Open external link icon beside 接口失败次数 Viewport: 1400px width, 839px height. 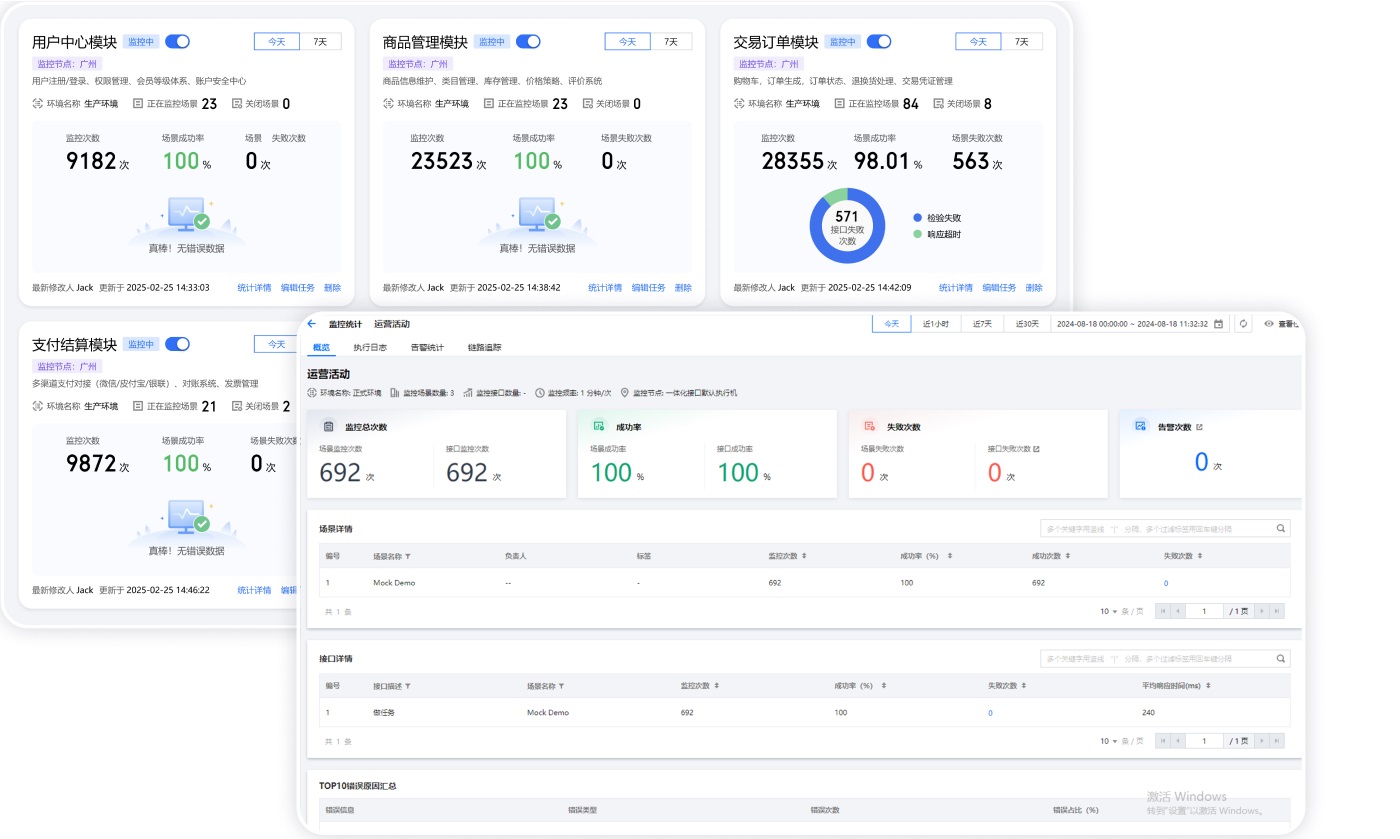[1036, 449]
